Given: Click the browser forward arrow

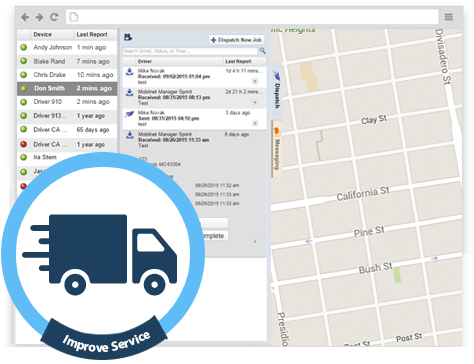Looking at the screenshot, I should point(39,17).
